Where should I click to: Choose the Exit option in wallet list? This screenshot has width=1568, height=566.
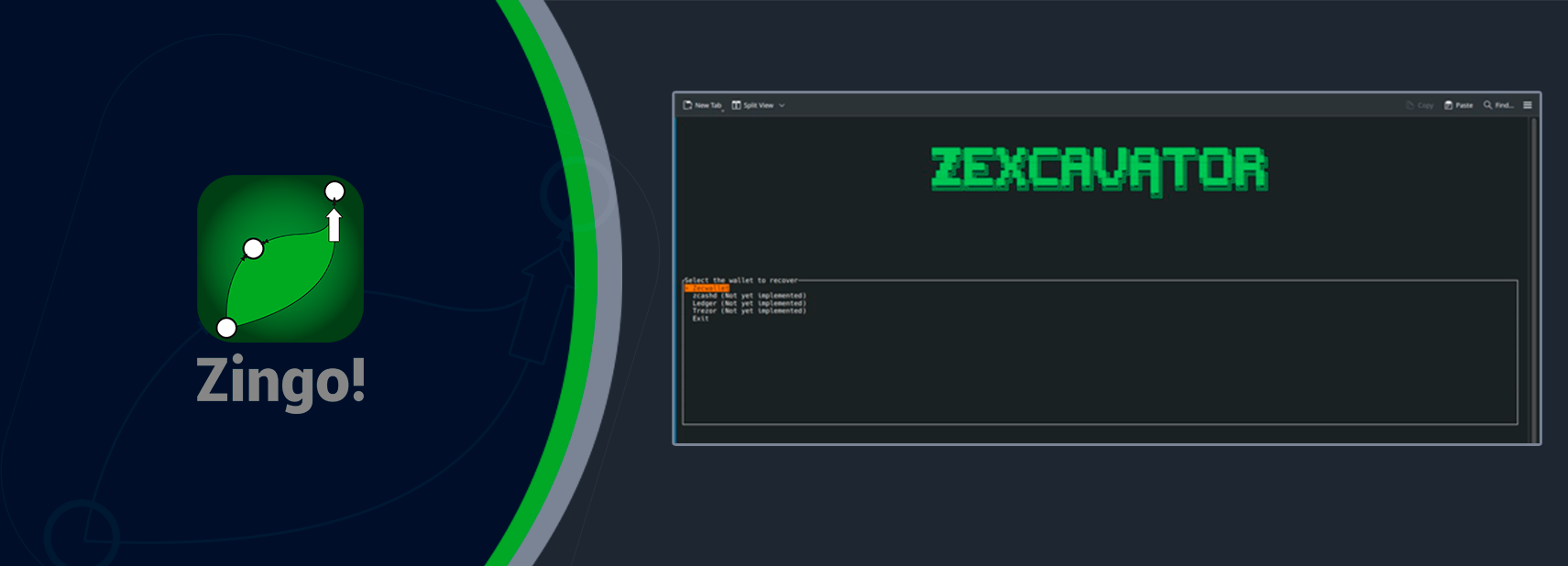(700, 319)
